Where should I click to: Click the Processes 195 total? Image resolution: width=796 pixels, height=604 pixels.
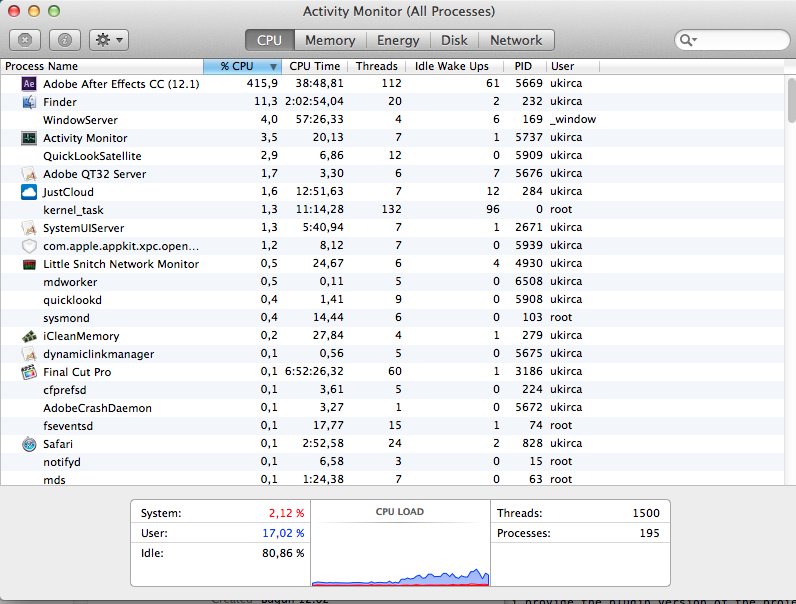(649, 533)
